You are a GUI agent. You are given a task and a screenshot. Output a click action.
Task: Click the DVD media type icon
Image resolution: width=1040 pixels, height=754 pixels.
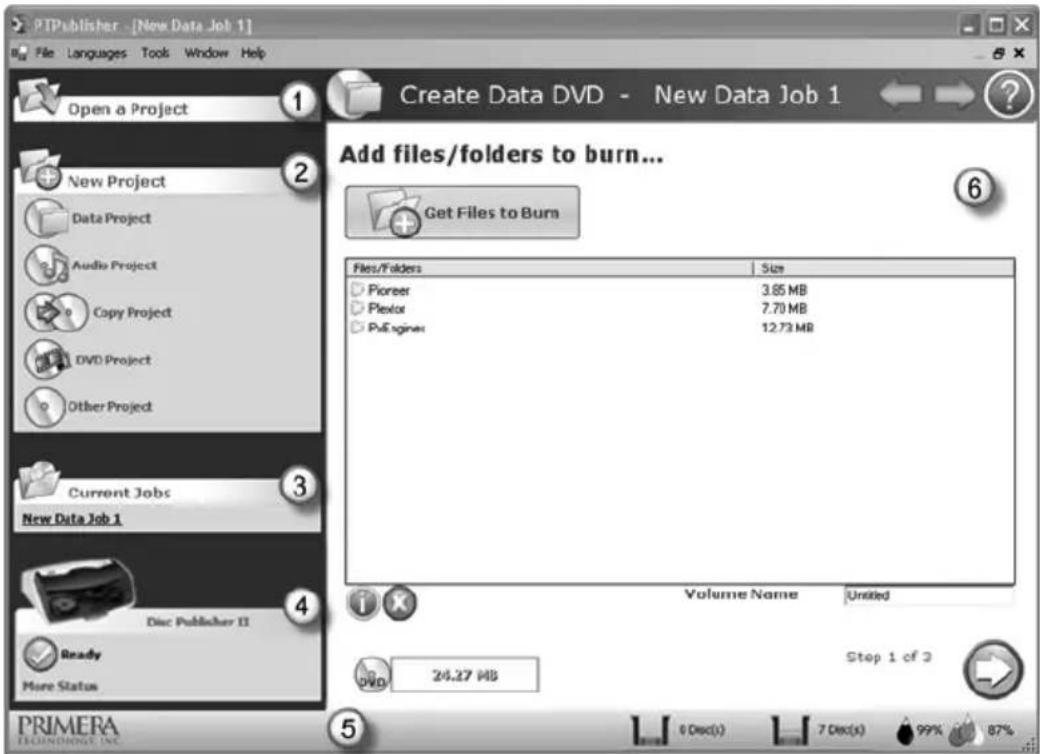372,675
